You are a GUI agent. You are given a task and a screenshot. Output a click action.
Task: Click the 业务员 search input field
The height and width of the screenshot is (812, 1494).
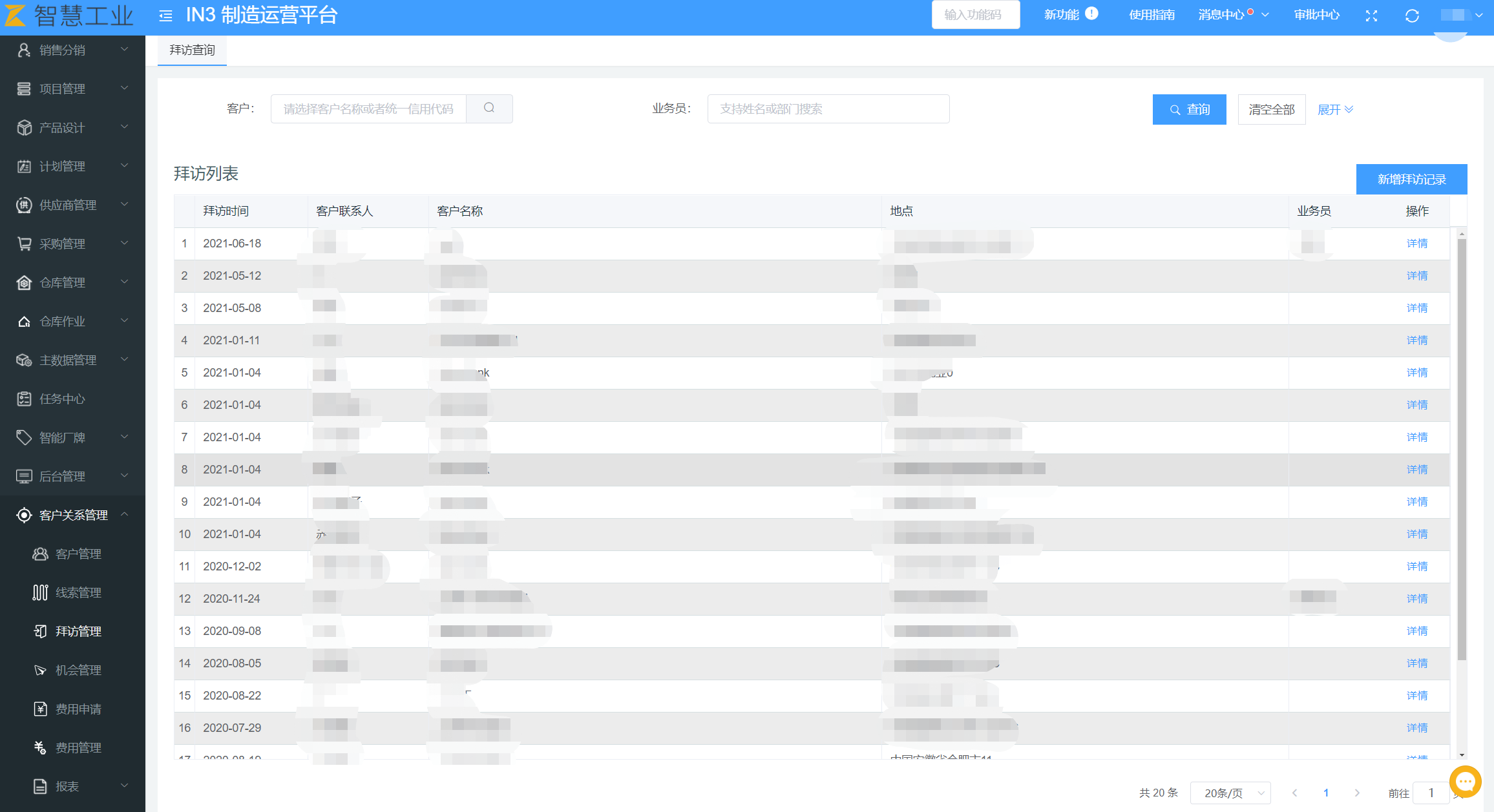point(828,109)
